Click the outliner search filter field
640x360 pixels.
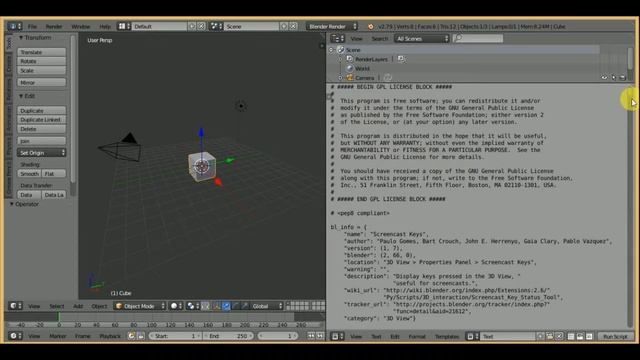point(478,38)
